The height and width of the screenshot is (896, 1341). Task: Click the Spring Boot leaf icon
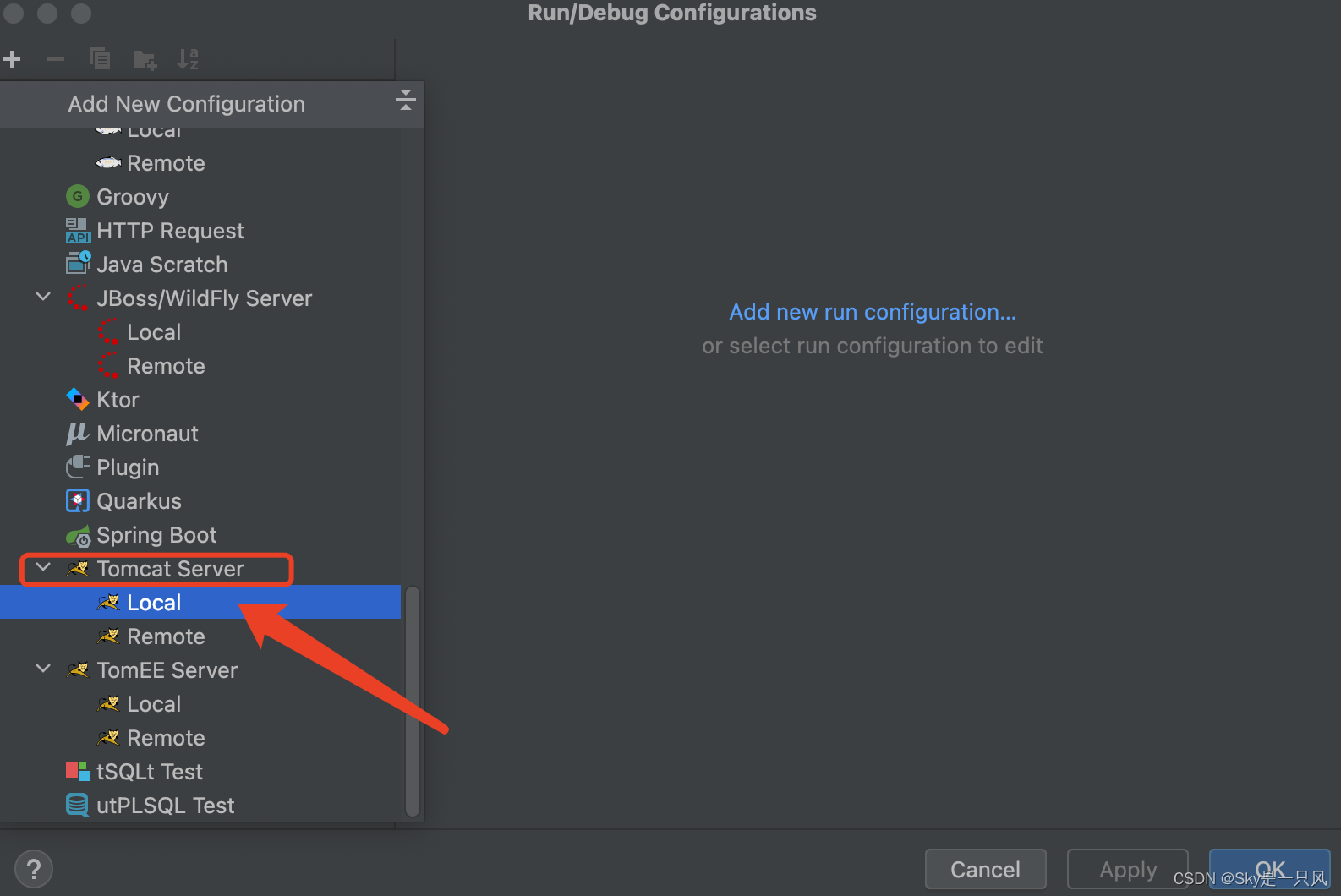click(78, 536)
